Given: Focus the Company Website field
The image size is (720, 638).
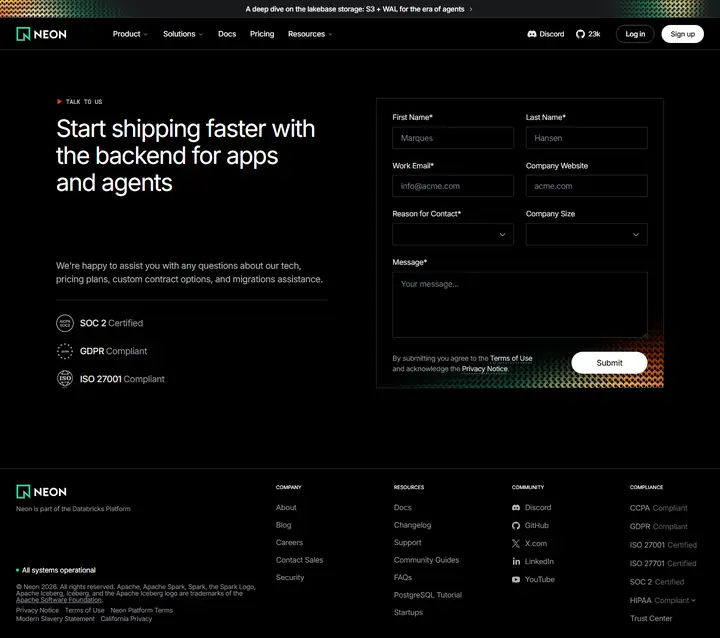Looking at the screenshot, I should 586,186.
